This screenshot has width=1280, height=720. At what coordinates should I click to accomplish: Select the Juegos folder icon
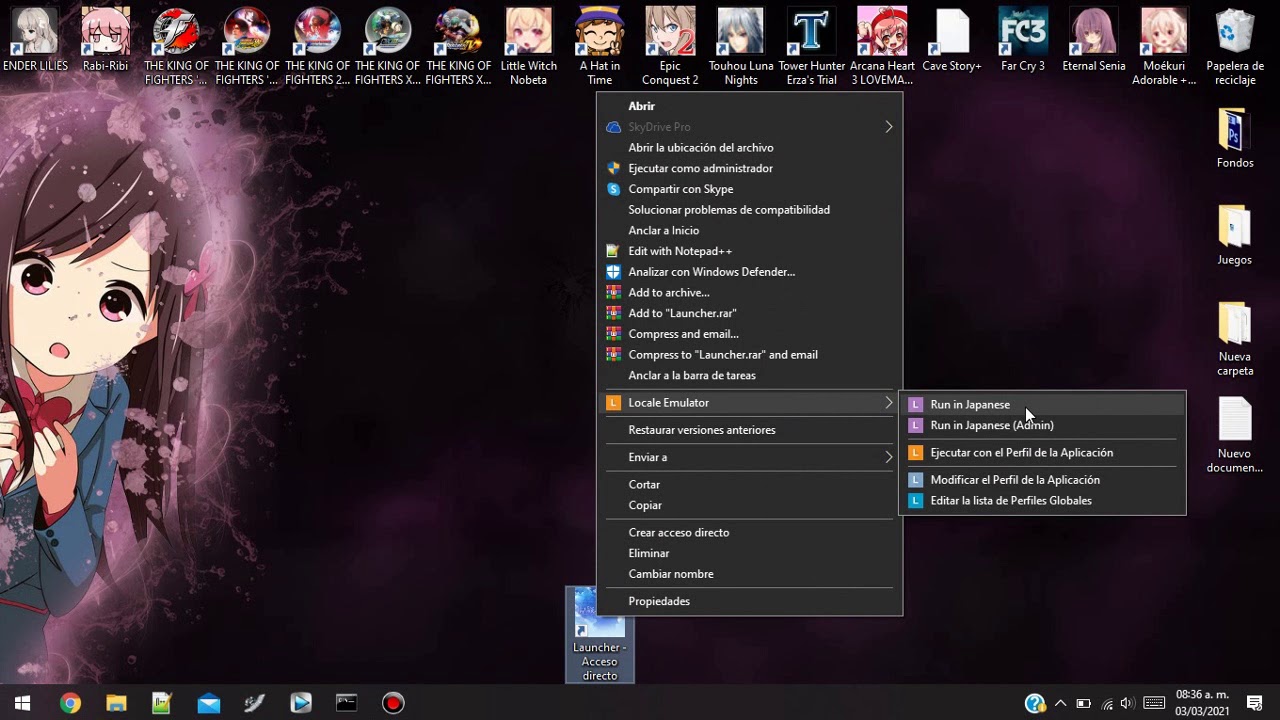point(1235,235)
